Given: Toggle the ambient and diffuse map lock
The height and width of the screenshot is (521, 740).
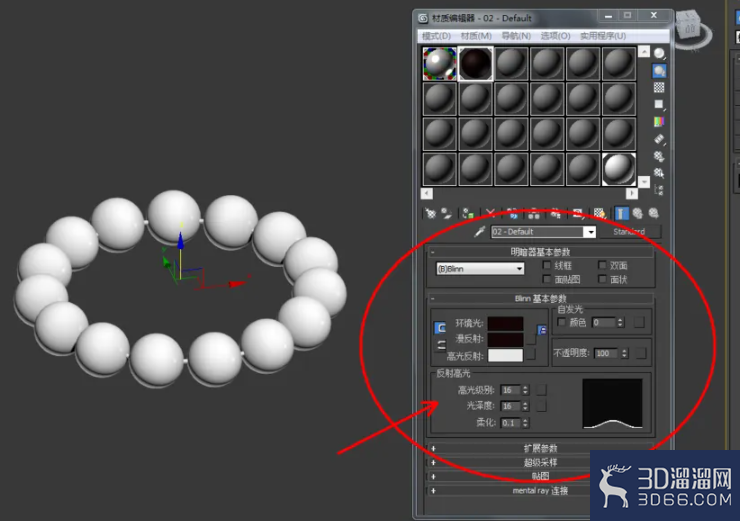Looking at the screenshot, I should tap(542, 330).
